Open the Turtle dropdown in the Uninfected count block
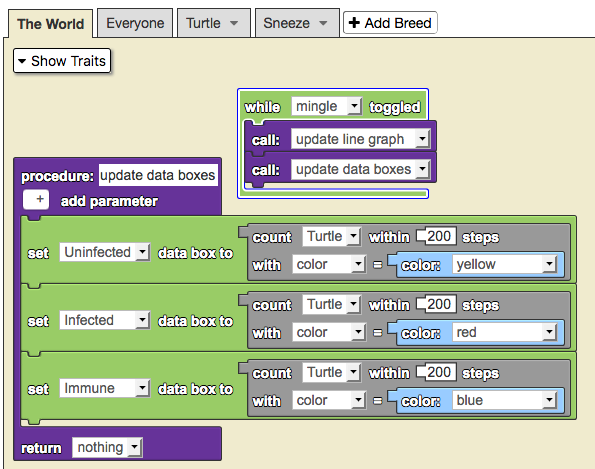 pos(331,236)
